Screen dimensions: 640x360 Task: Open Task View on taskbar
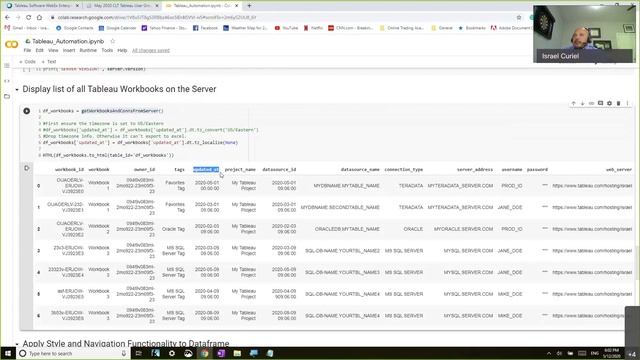pos(138,353)
